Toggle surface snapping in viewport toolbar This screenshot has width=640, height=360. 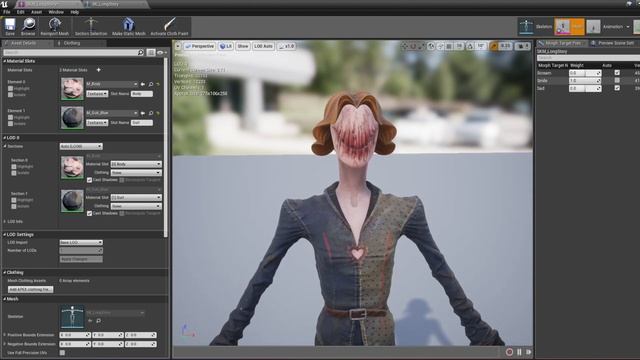[x=440, y=46]
